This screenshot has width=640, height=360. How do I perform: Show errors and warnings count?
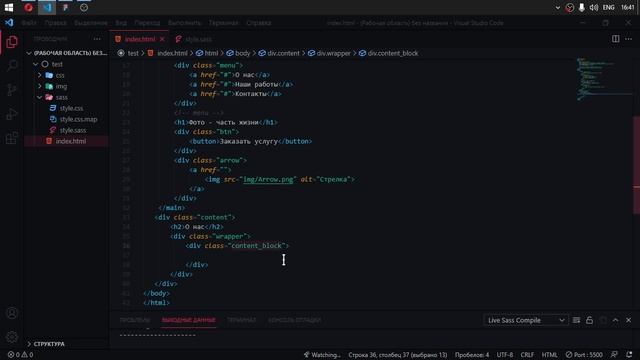pos(20,355)
